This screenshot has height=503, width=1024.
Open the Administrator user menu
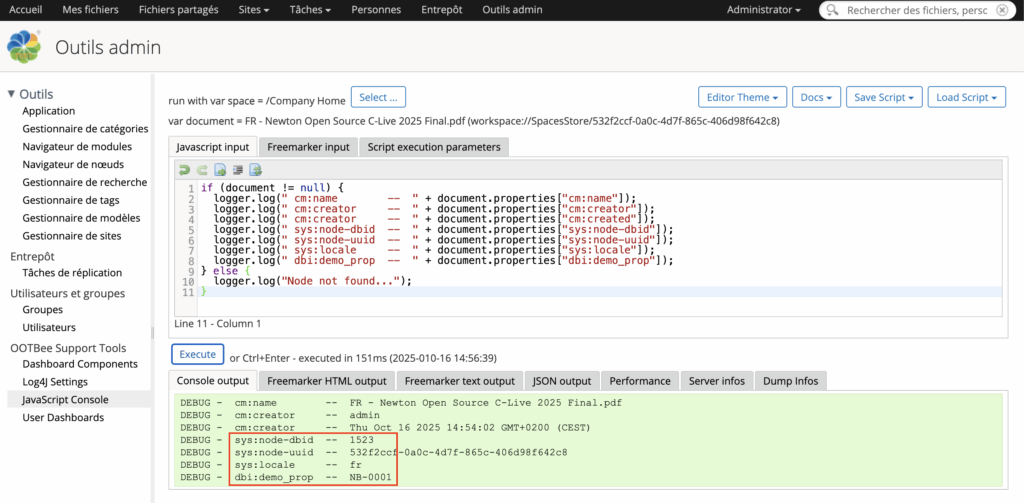[x=763, y=10]
